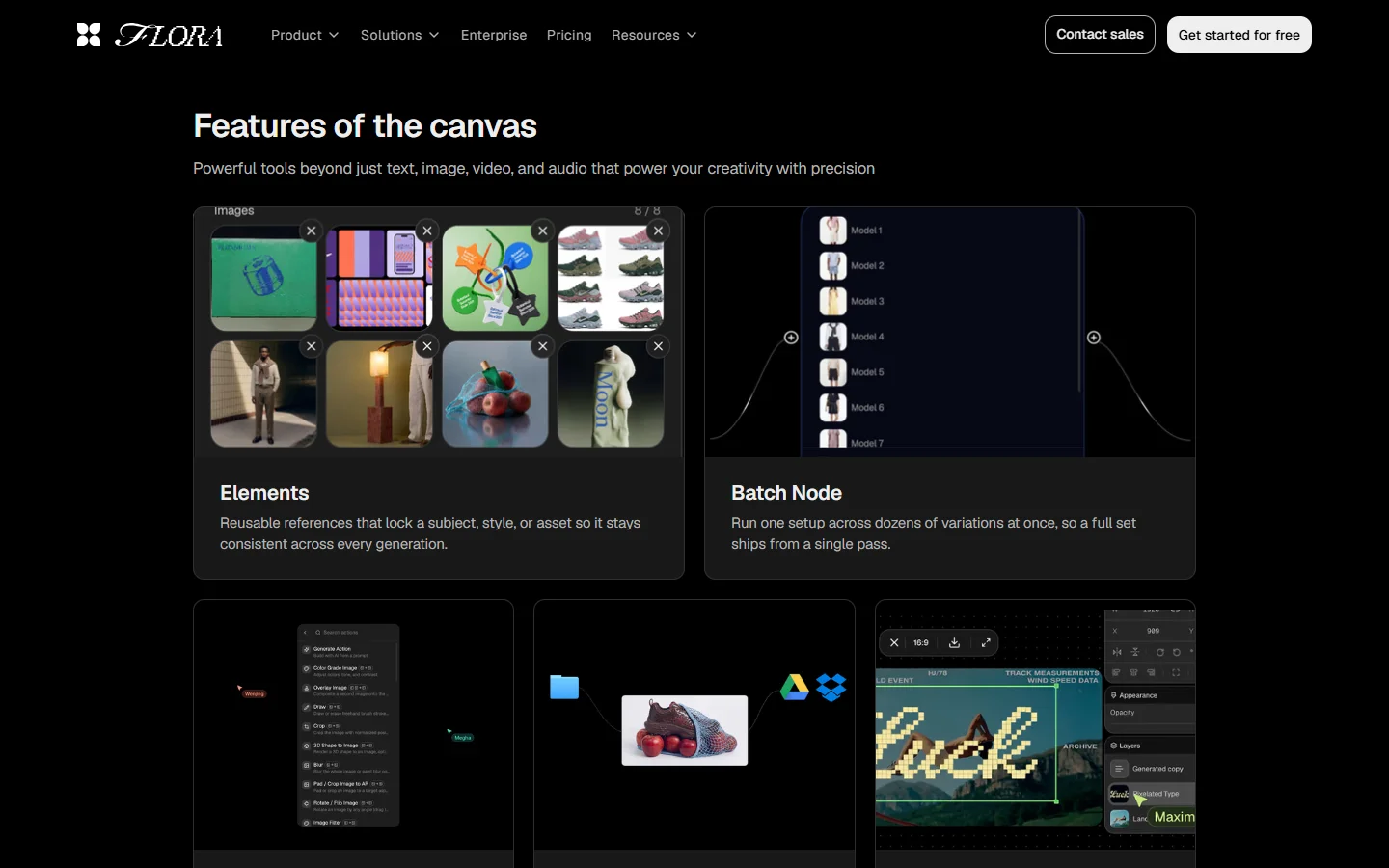Click the rotate counterclockwise icon in properties panel
This screenshot has height=868, width=1389.
click(x=1177, y=653)
